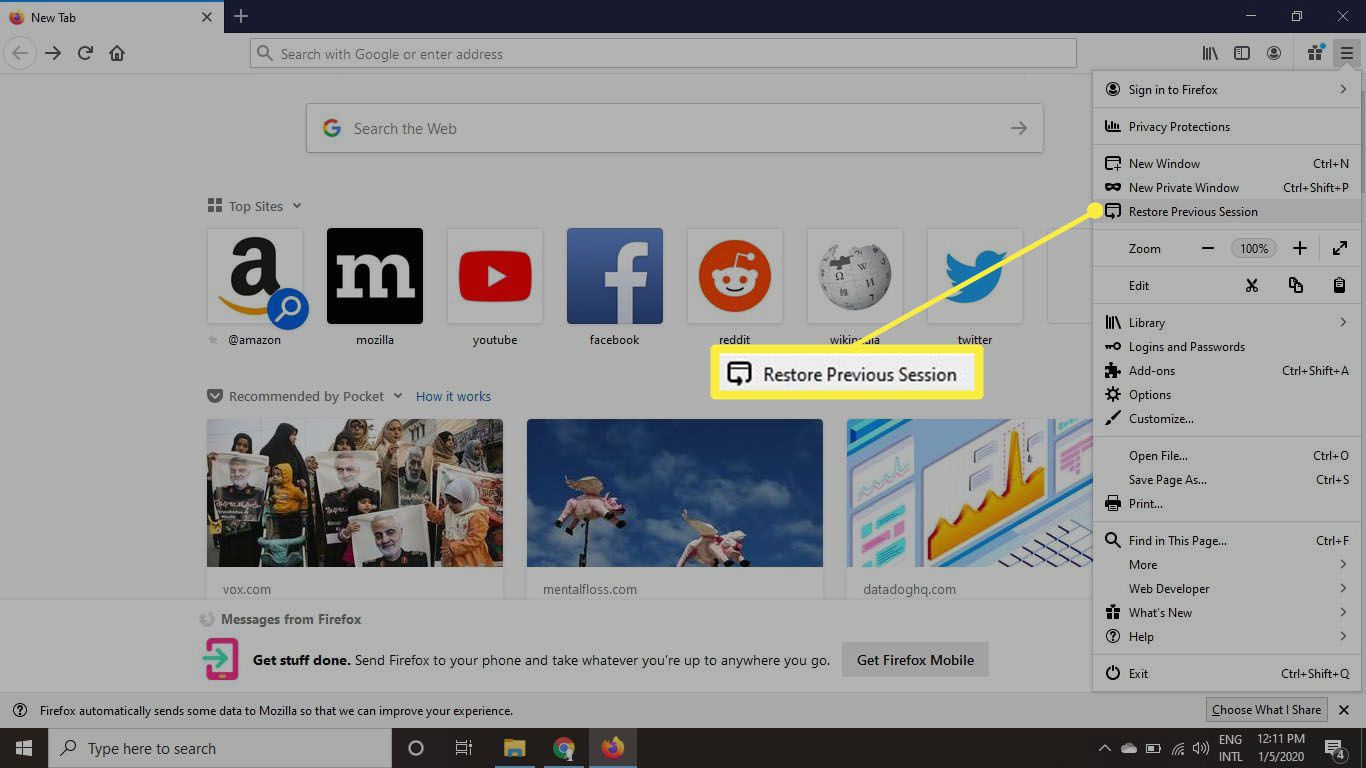Open the vox.com Pocket story thumbnail

pos(355,493)
